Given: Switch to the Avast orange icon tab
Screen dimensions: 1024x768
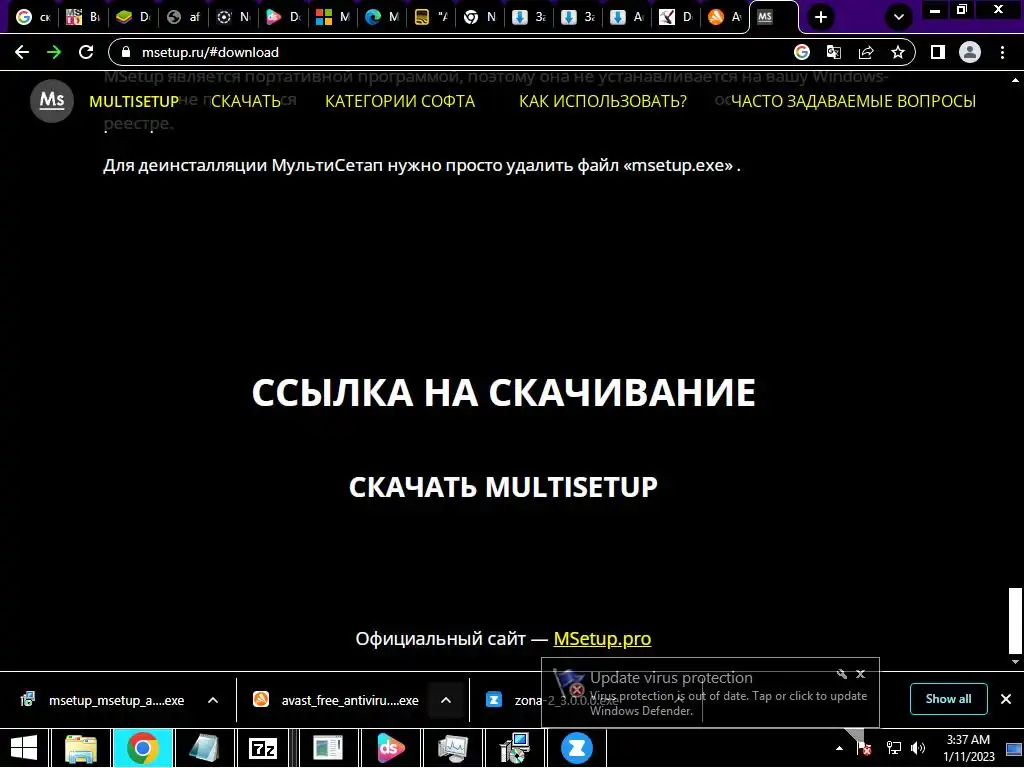Looking at the screenshot, I should point(724,17).
